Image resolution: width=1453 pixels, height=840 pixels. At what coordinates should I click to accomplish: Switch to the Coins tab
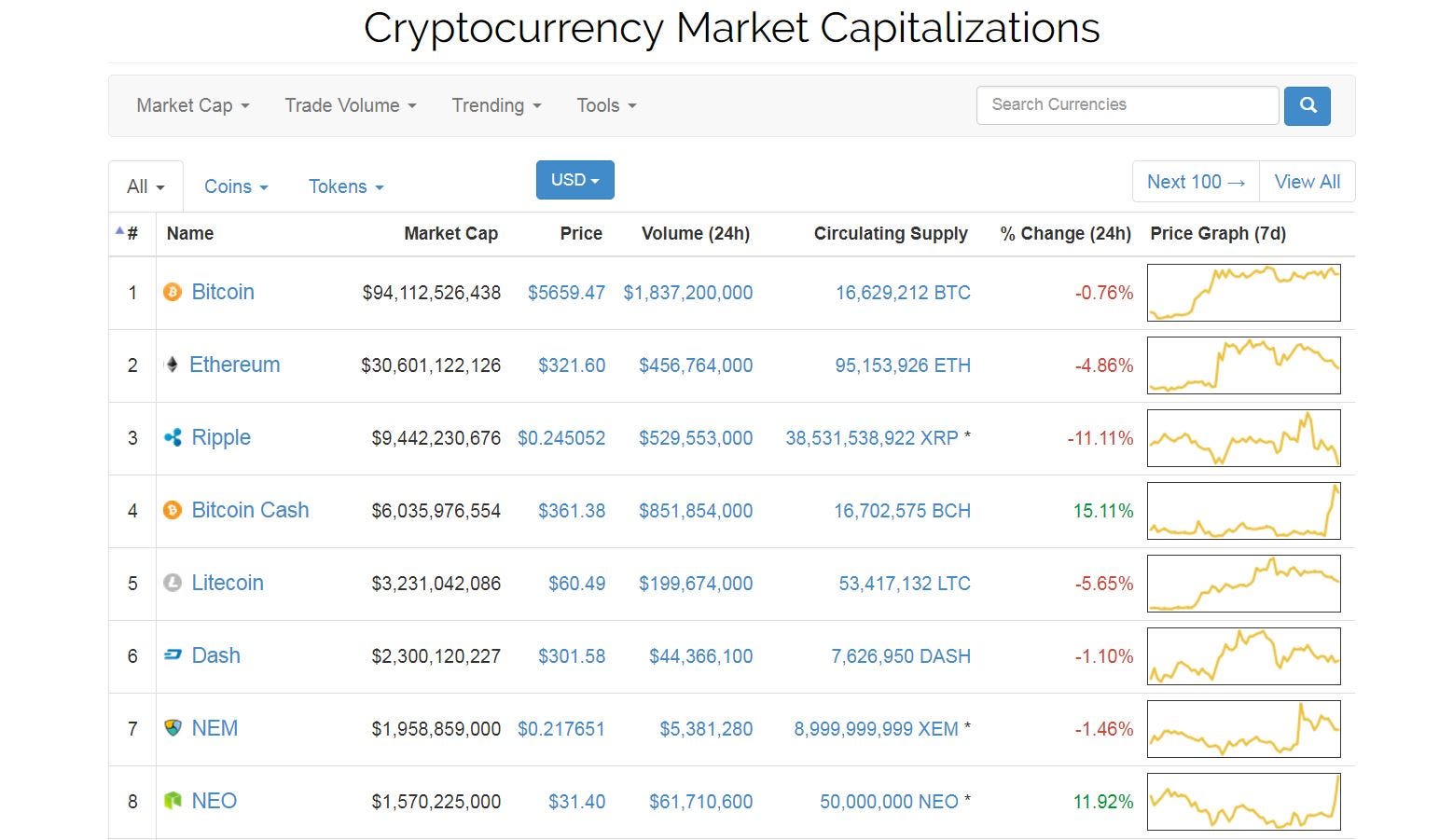[236, 186]
